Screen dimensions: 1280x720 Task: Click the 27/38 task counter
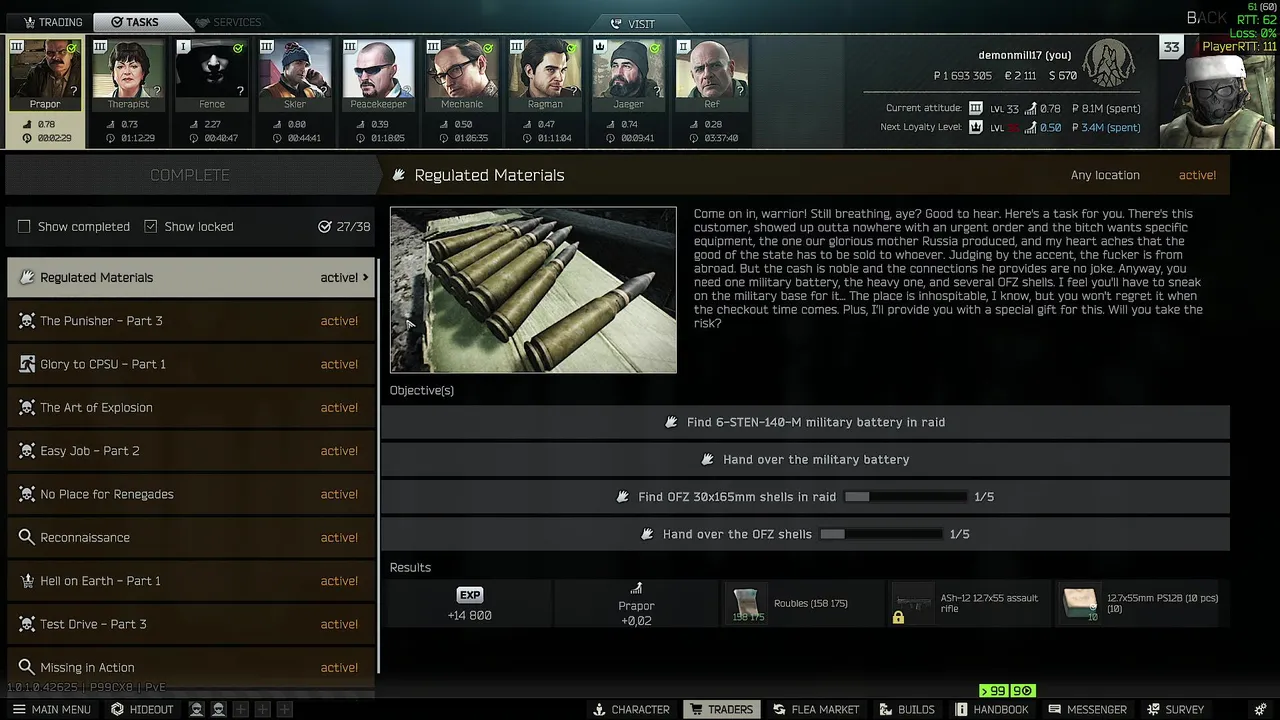pyautogui.click(x=345, y=227)
